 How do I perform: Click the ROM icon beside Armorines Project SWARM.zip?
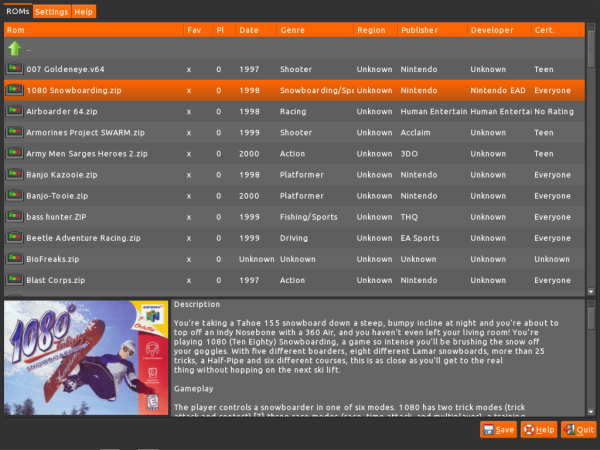point(15,132)
